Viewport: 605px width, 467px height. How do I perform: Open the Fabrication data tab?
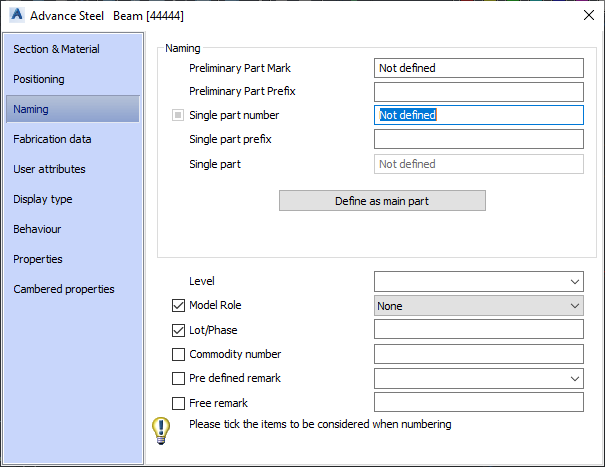pos(73,139)
